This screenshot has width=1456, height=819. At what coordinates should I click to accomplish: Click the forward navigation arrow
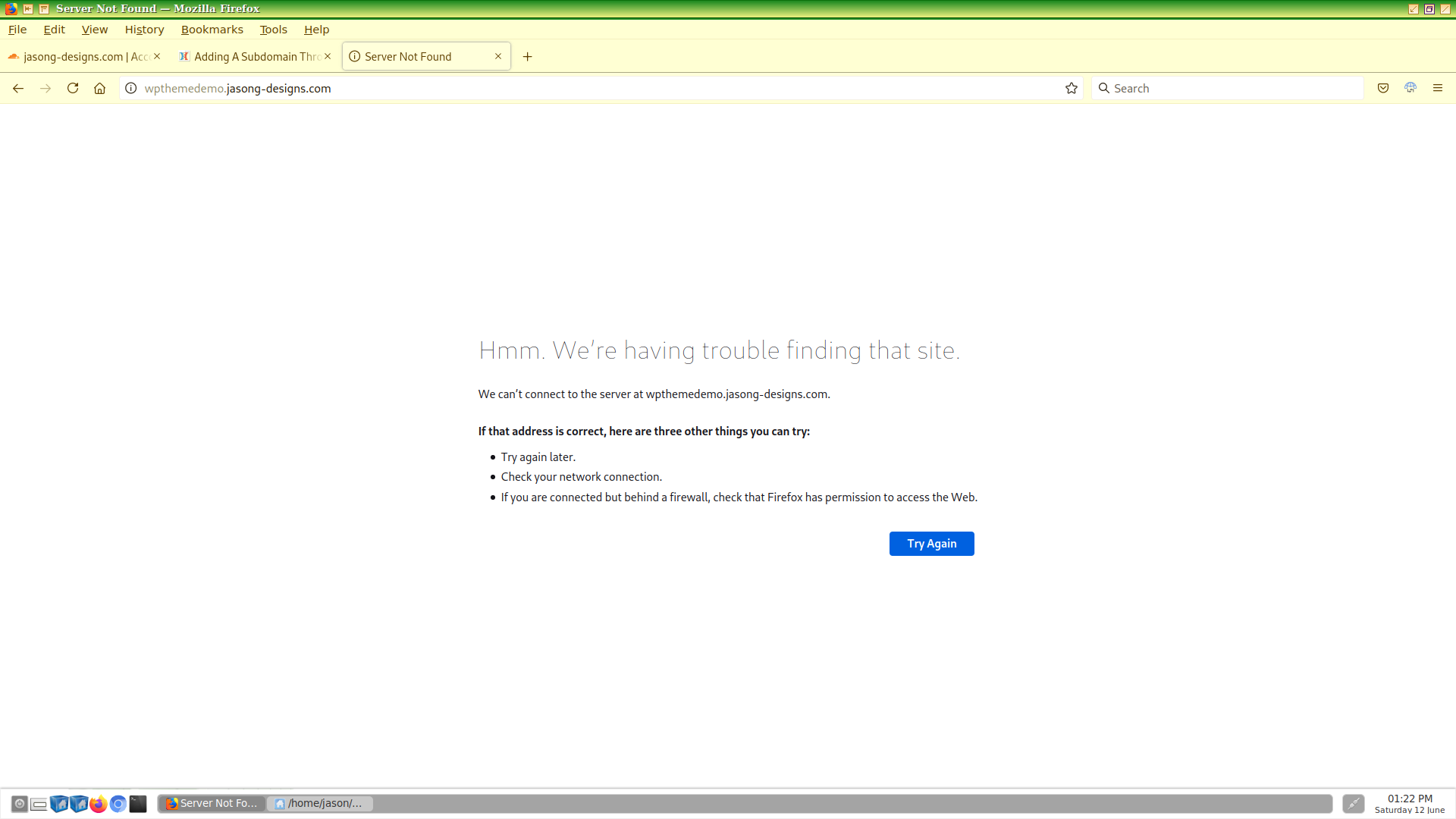click(45, 89)
